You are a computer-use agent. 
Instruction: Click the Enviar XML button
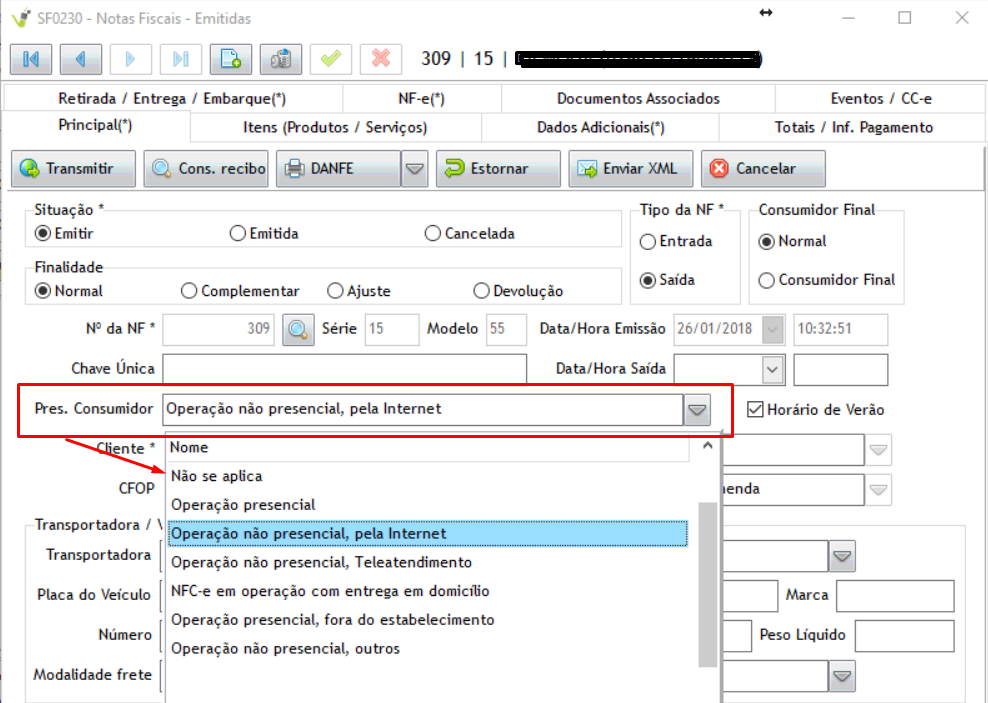[x=630, y=169]
